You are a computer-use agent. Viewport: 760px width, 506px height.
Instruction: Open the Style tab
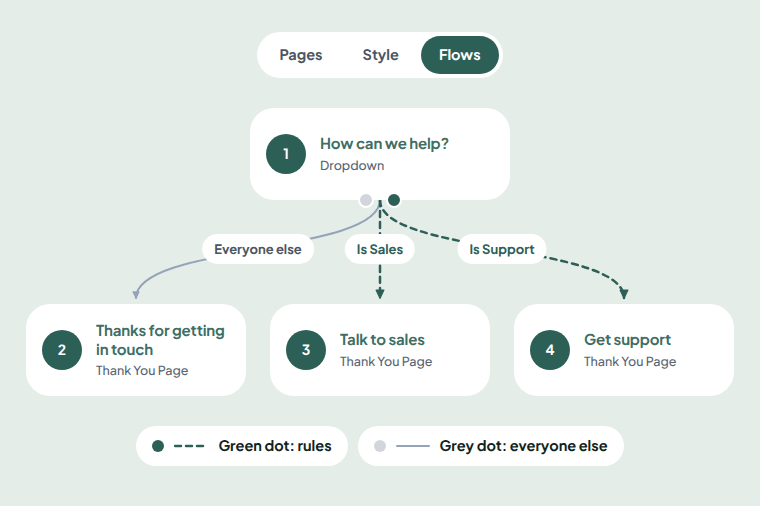click(x=380, y=55)
